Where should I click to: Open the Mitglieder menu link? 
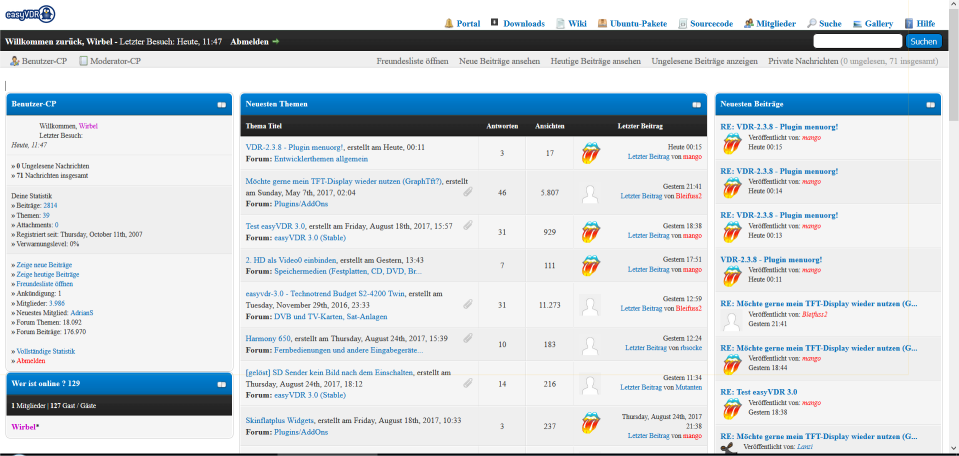pyautogui.click(x=776, y=24)
